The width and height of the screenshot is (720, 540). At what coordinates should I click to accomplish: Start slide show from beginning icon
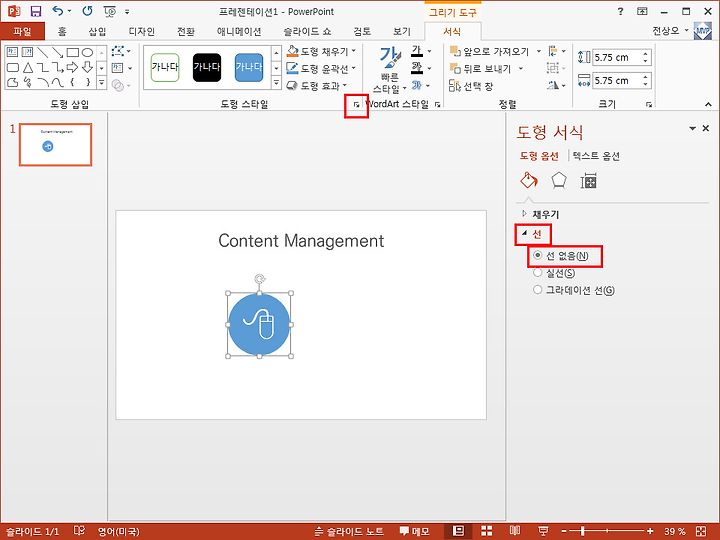click(109, 11)
